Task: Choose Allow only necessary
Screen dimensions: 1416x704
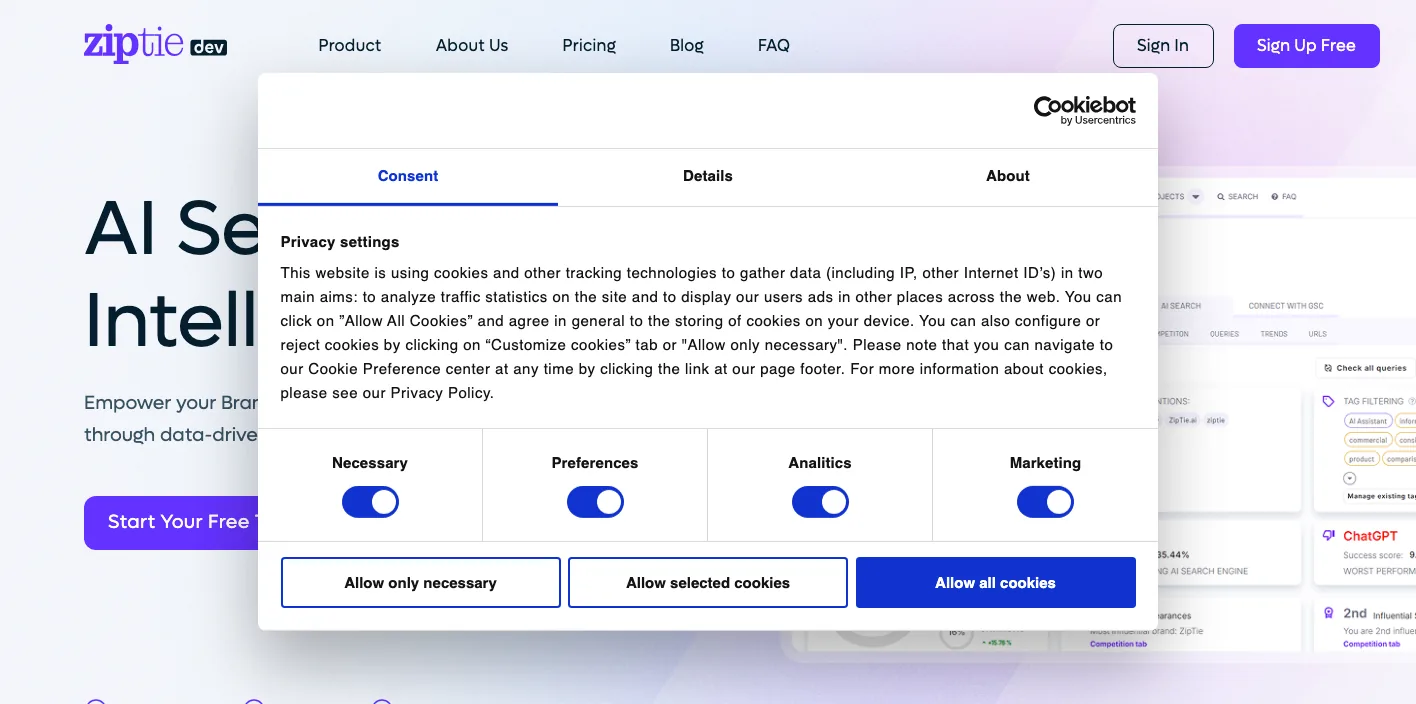Action: coord(421,583)
